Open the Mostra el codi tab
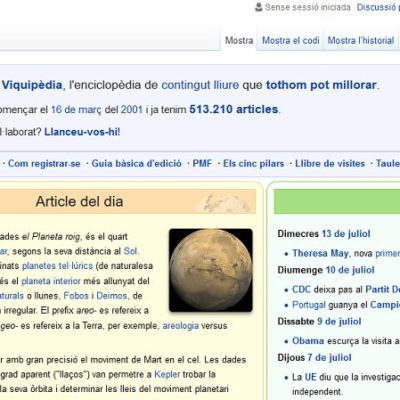The image size is (400, 400). pyautogui.click(x=290, y=41)
